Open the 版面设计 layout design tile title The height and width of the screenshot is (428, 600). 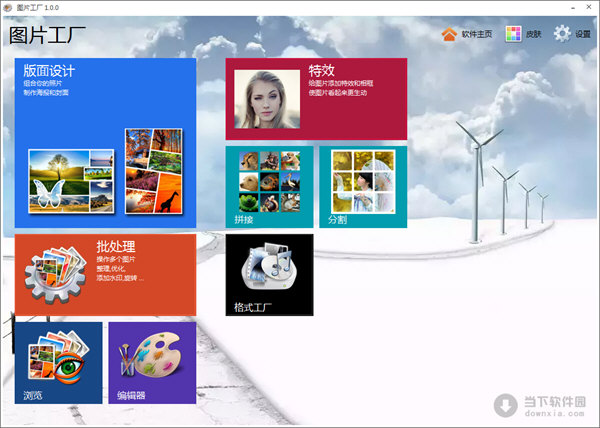click(49, 71)
